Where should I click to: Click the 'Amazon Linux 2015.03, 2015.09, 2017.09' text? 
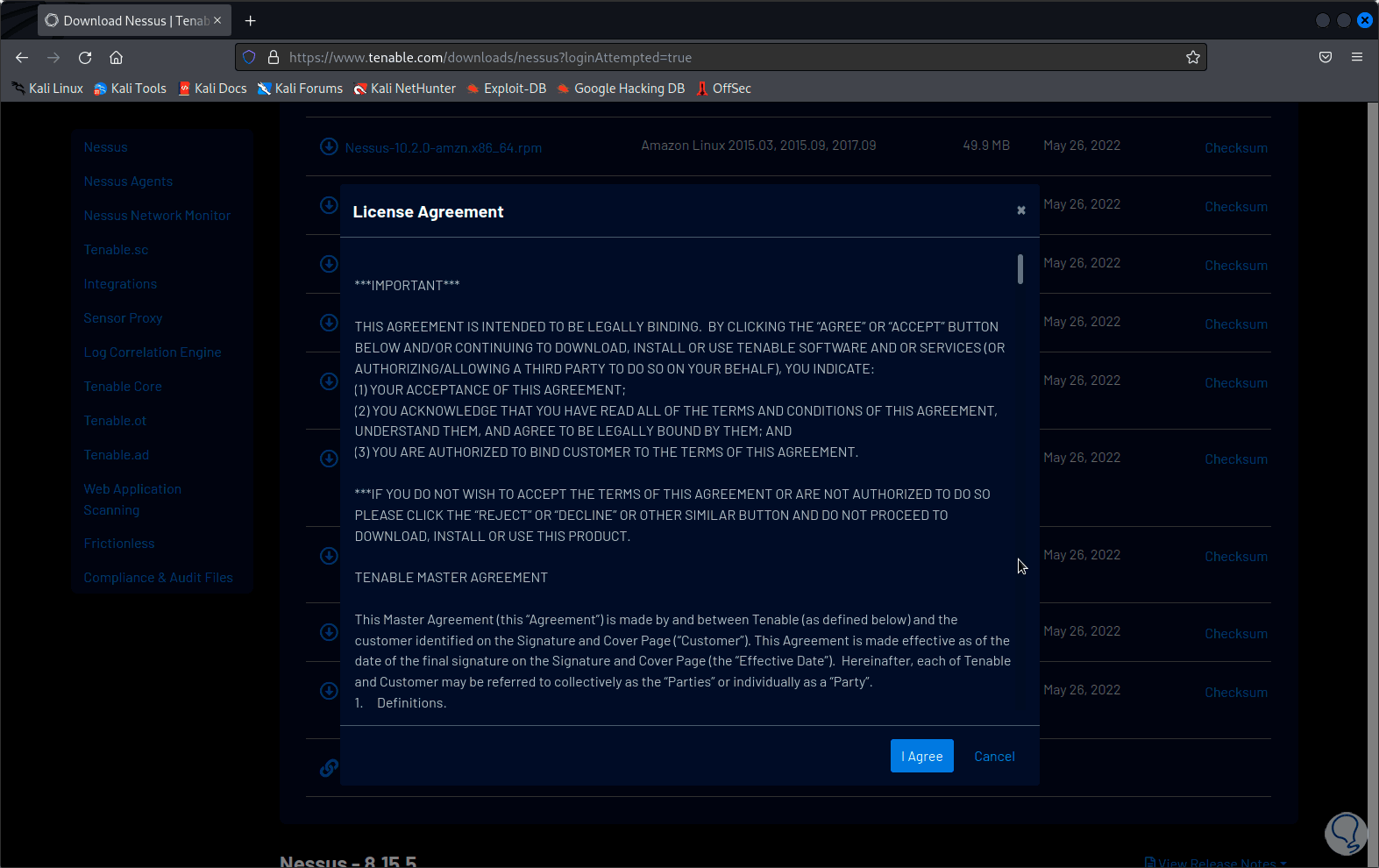pos(758,146)
